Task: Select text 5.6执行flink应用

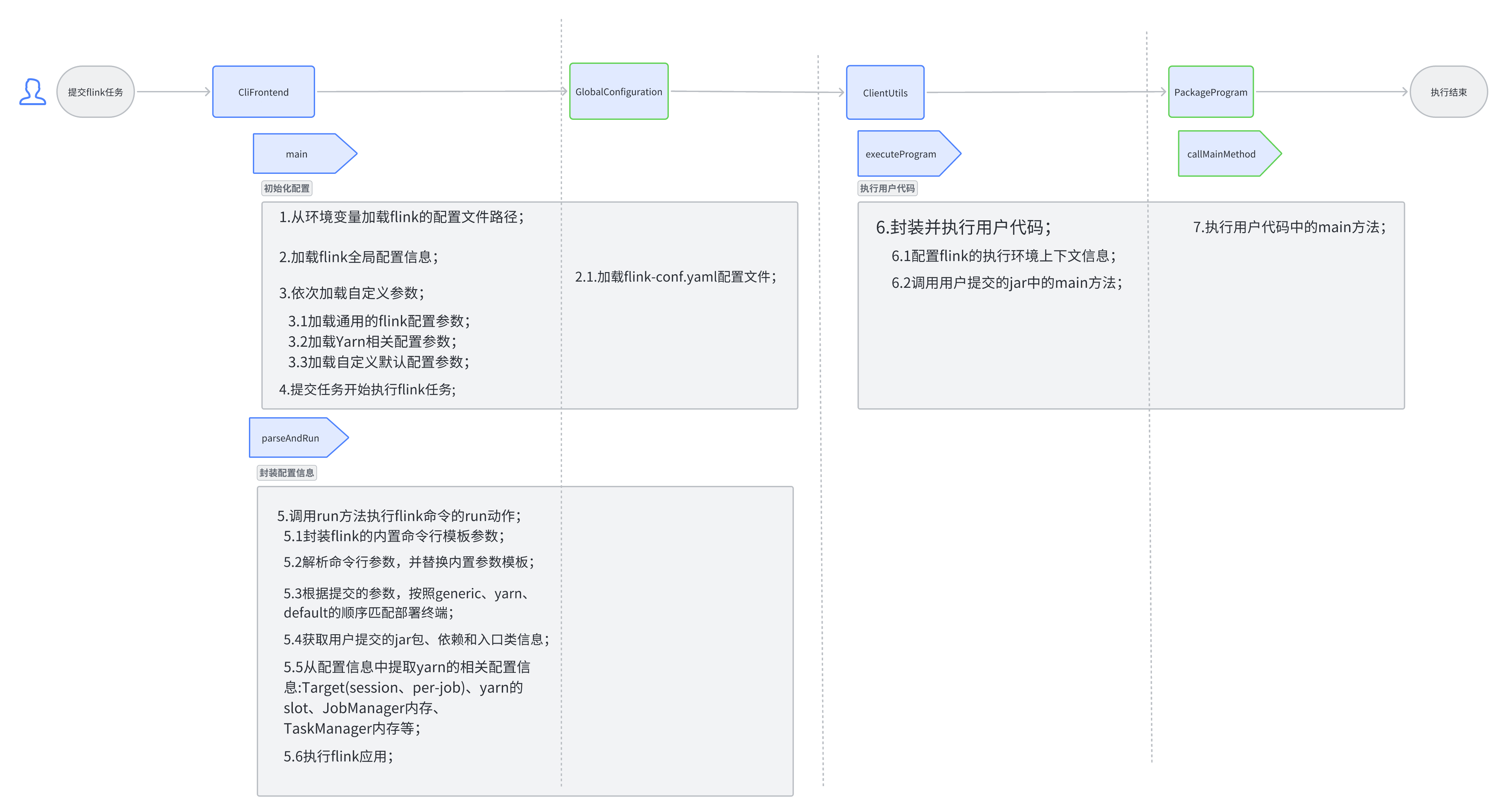Action: pos(339,756)
